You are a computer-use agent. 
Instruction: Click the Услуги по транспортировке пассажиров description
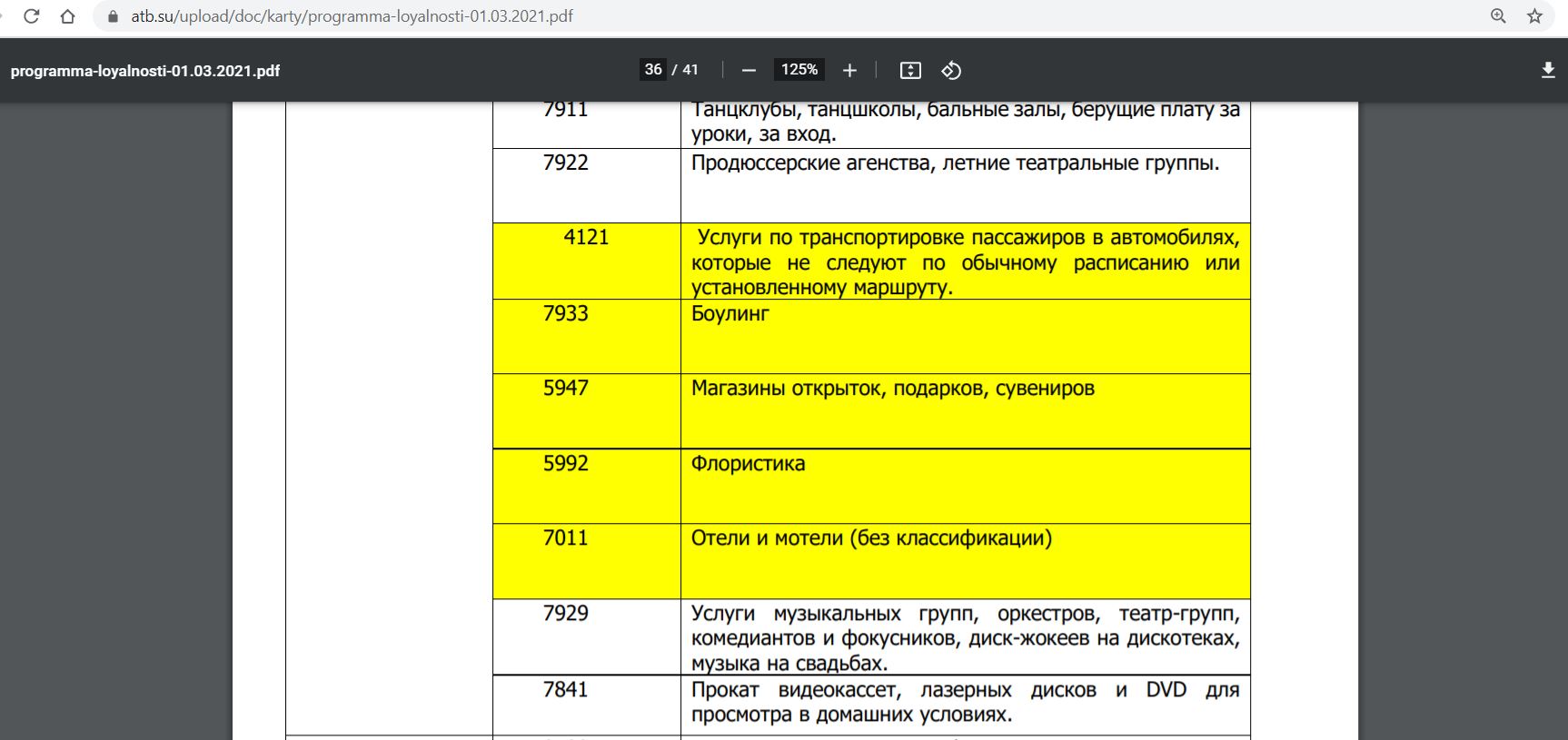[x=966, y=262]
